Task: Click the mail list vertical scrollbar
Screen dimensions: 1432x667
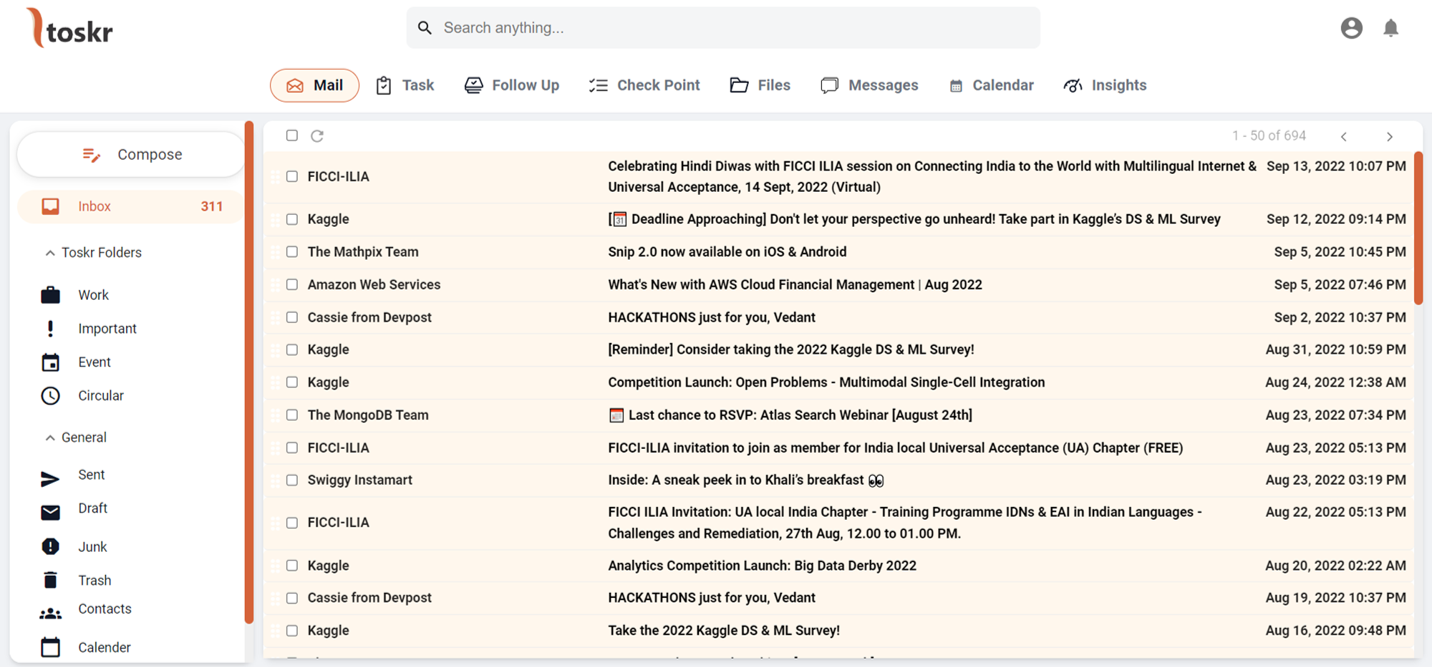Action: (x=1418, y=228)
